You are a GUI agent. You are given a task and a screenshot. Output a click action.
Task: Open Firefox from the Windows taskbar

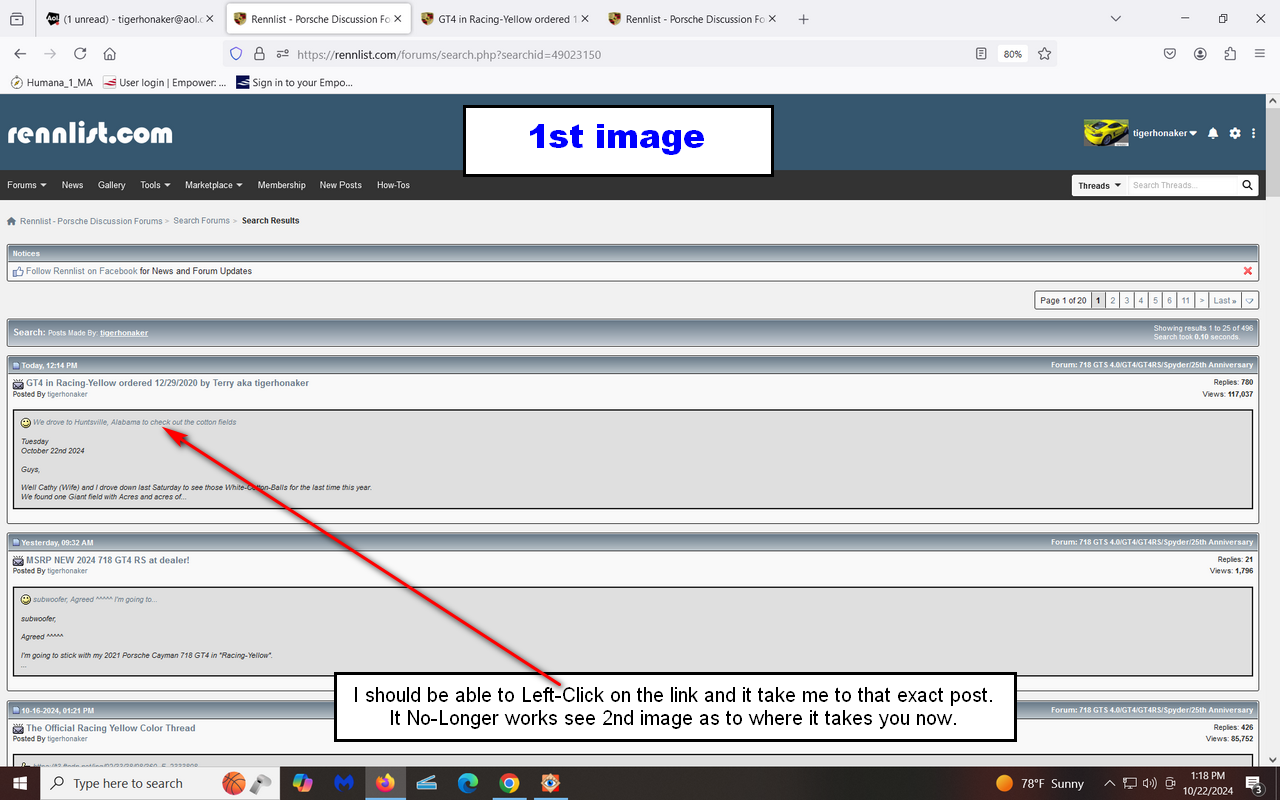coord(385,783)
